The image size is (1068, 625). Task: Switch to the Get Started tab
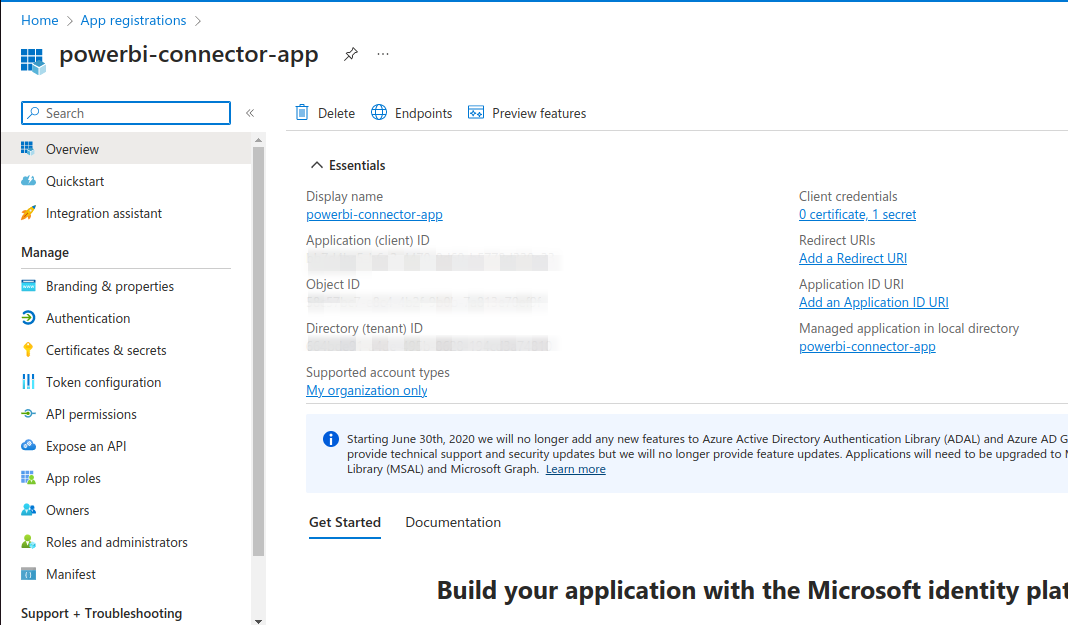point(345,522)
